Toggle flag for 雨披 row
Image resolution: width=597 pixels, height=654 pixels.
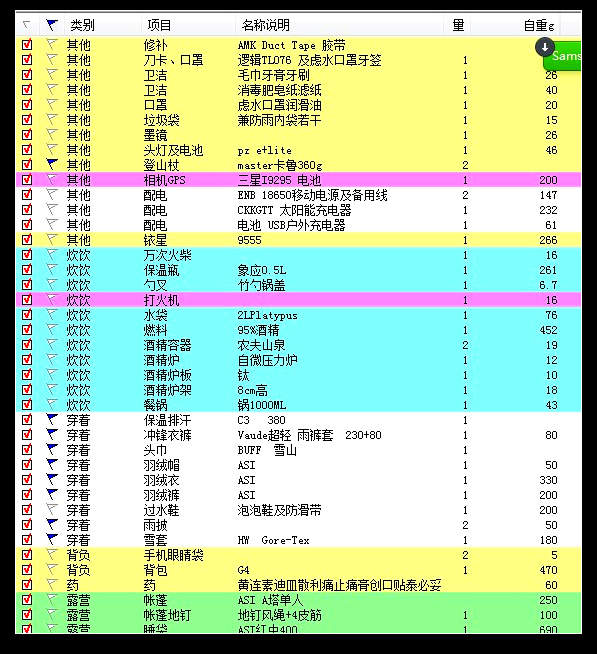pos(51,525)
